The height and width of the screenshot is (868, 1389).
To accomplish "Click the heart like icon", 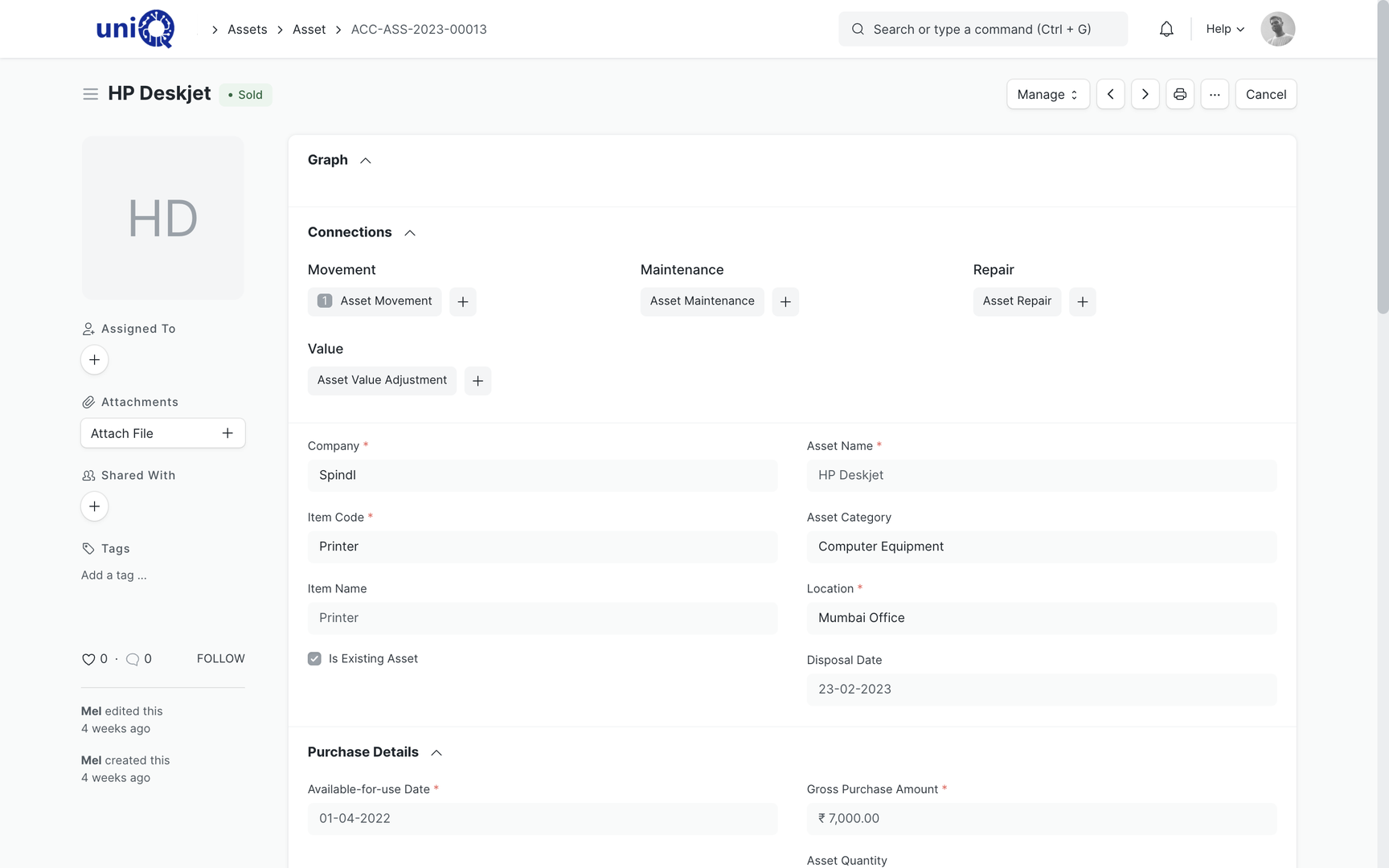I will pos(88,659).
